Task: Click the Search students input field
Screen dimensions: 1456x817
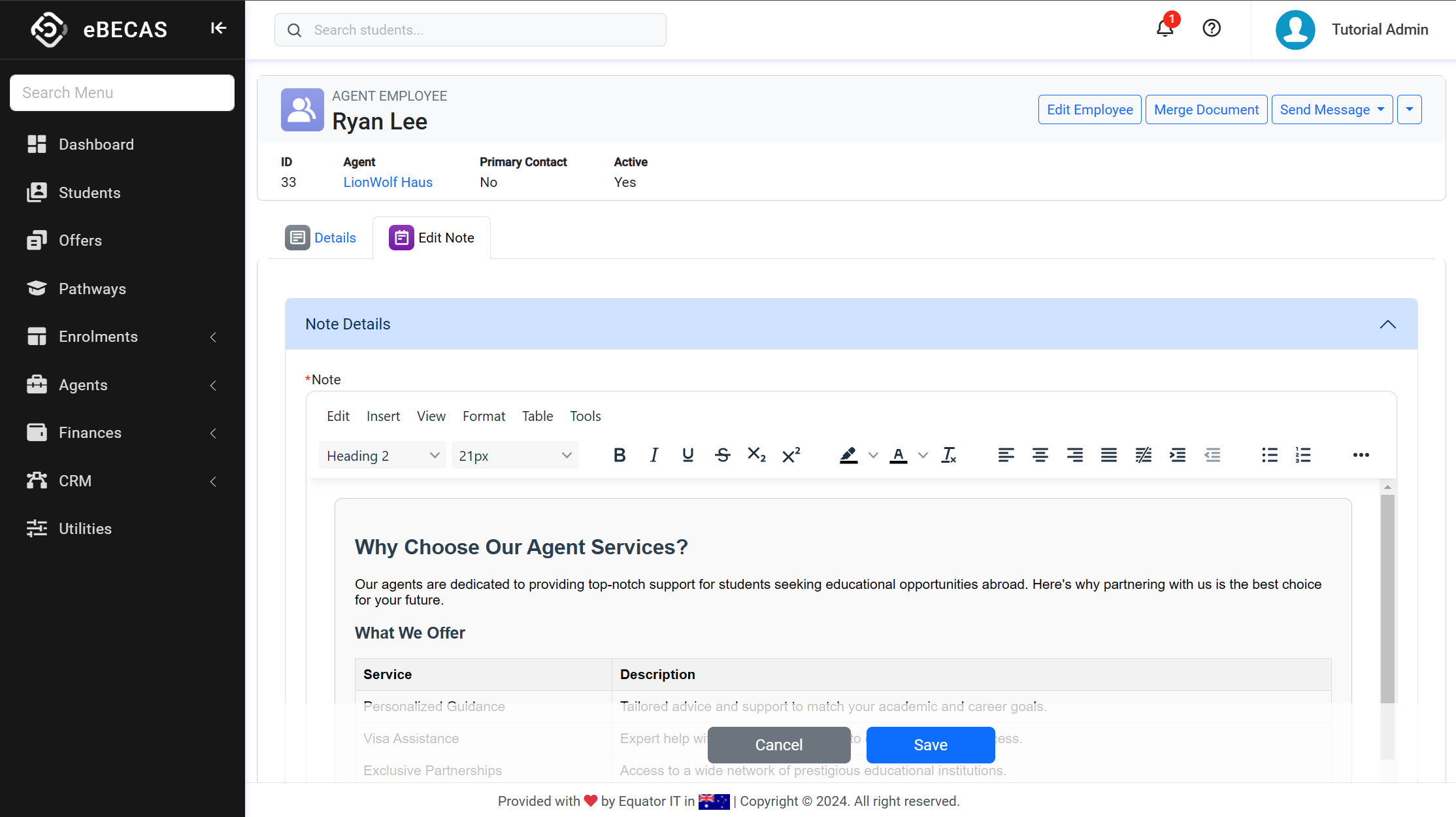Action: (x=471, y=30)
